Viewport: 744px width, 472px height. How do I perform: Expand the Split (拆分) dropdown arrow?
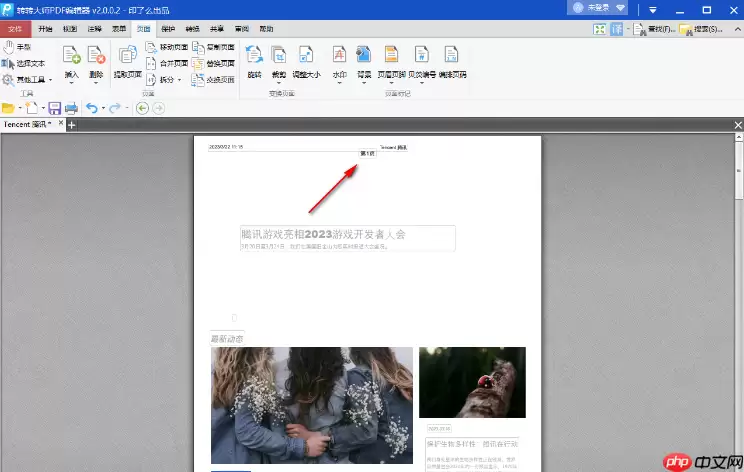pyautogui.click(x=179, y=80)
